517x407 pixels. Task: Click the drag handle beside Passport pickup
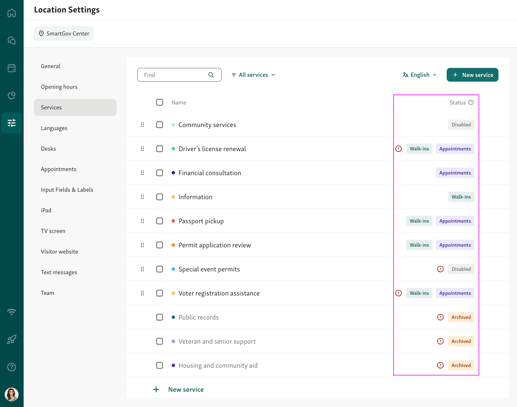(142, 221)
